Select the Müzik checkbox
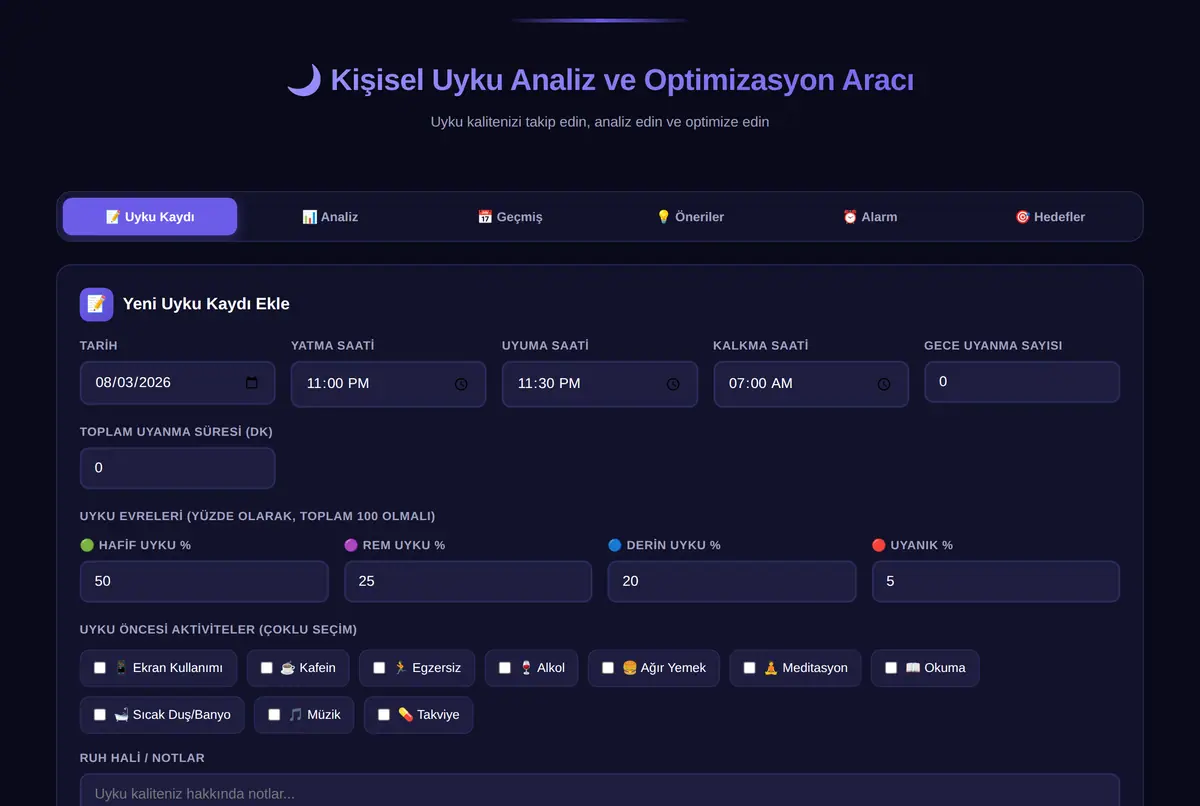 click(x=274, y=715)
